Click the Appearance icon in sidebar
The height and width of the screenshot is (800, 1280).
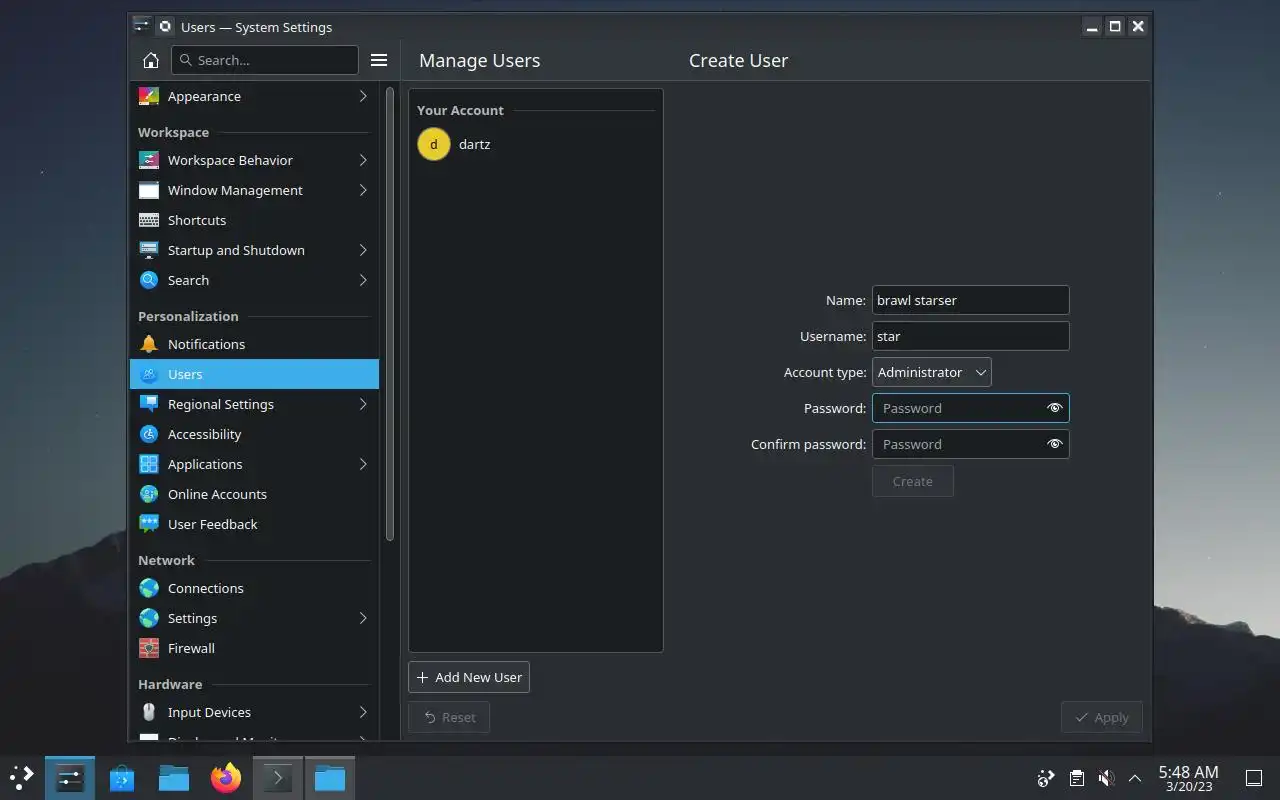tap(149, 96)
